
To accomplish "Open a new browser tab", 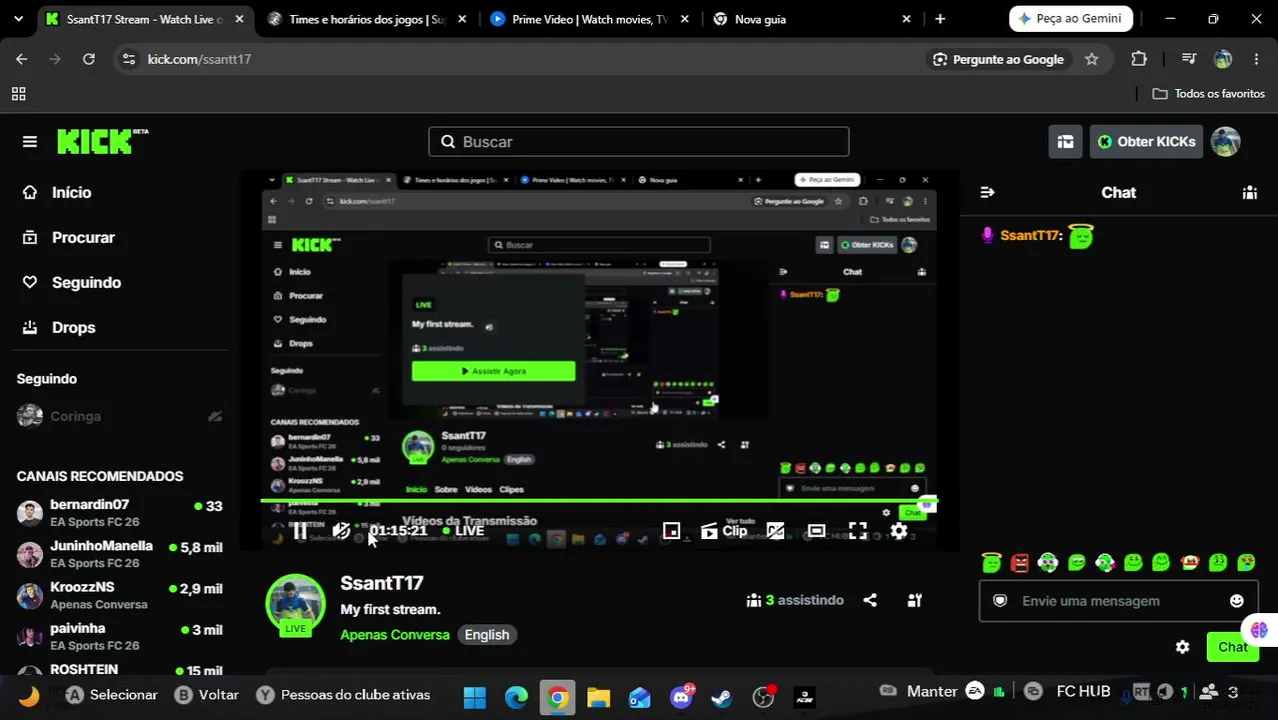I will [940, 19].
